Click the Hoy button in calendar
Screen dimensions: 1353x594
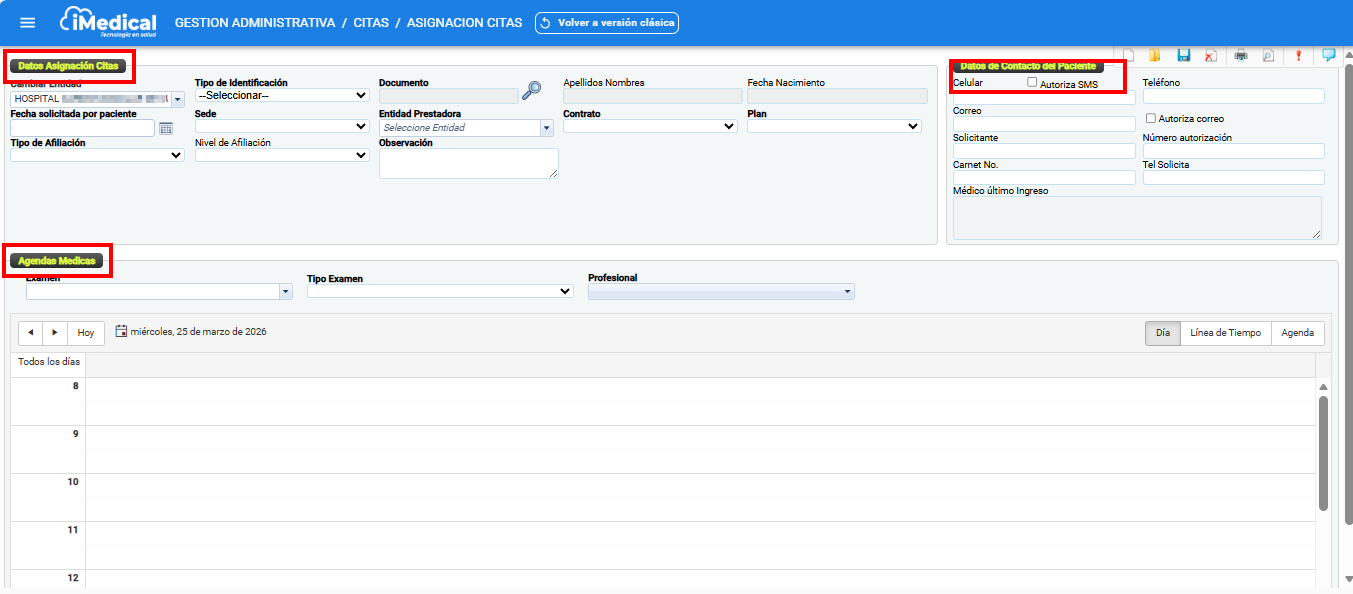tap(86, 333)
